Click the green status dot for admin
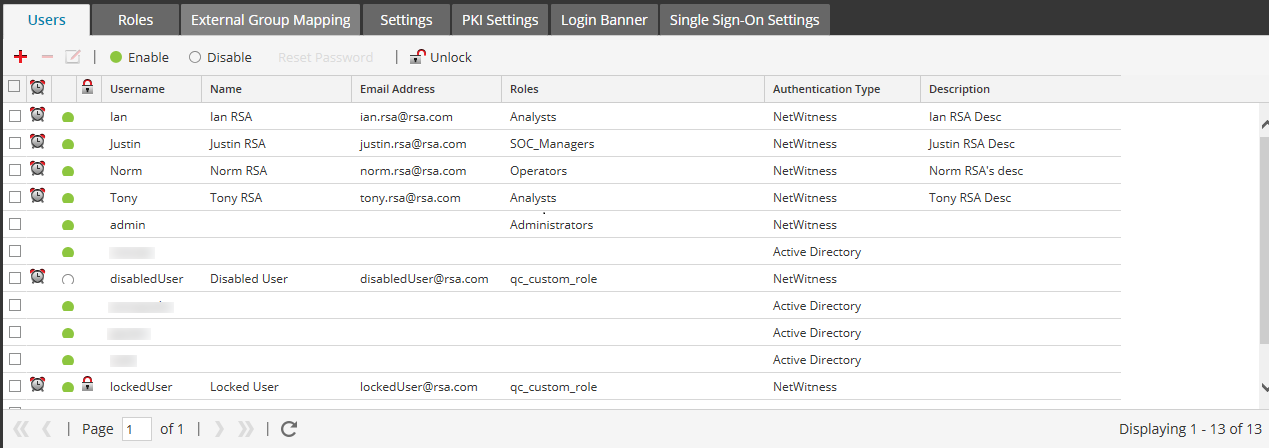 (68, 226)
